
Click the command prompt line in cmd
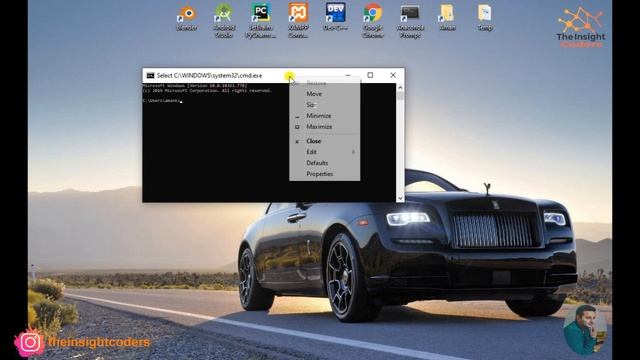[x=162, y=100]
